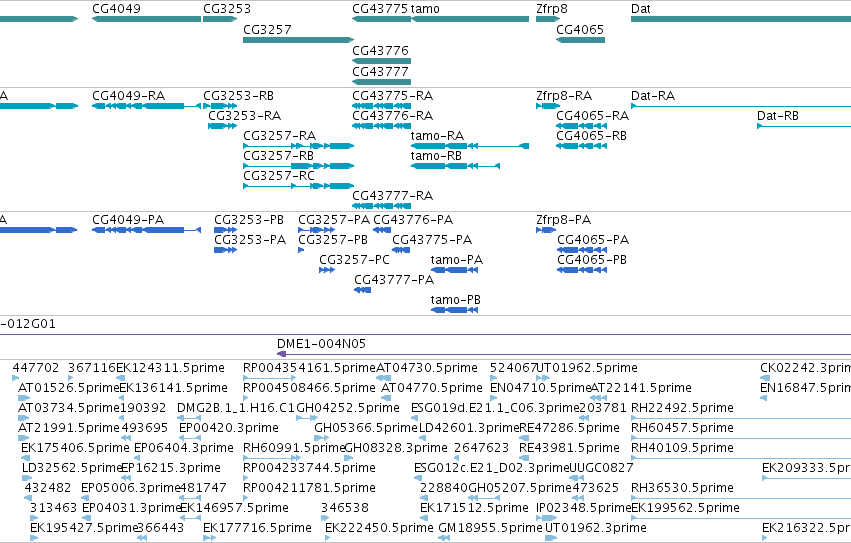
Task: Select the Zfrp8 gene label
Action: tap(553, 9)
